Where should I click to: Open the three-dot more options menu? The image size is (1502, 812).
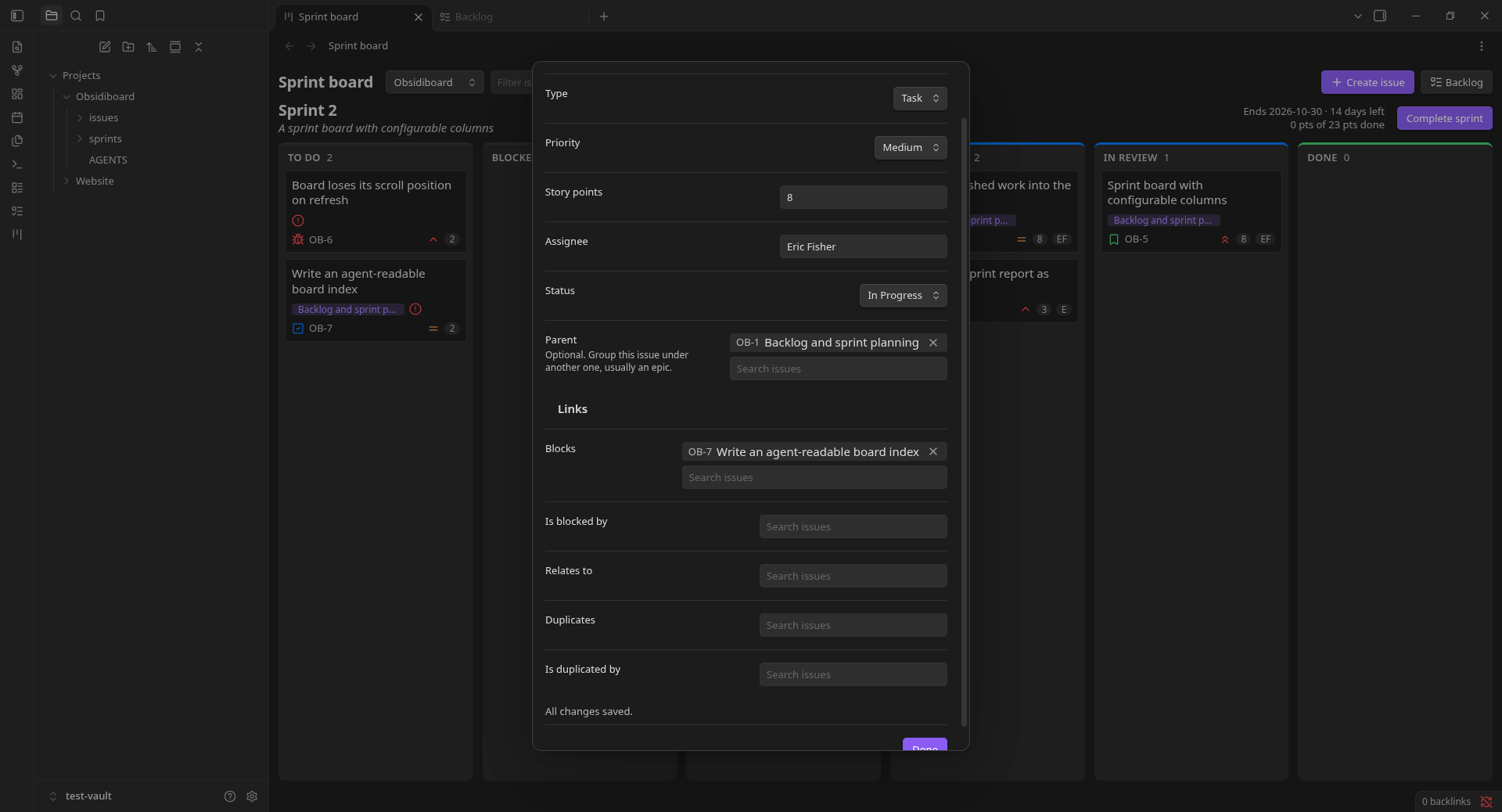click(x=1482, y=46)
